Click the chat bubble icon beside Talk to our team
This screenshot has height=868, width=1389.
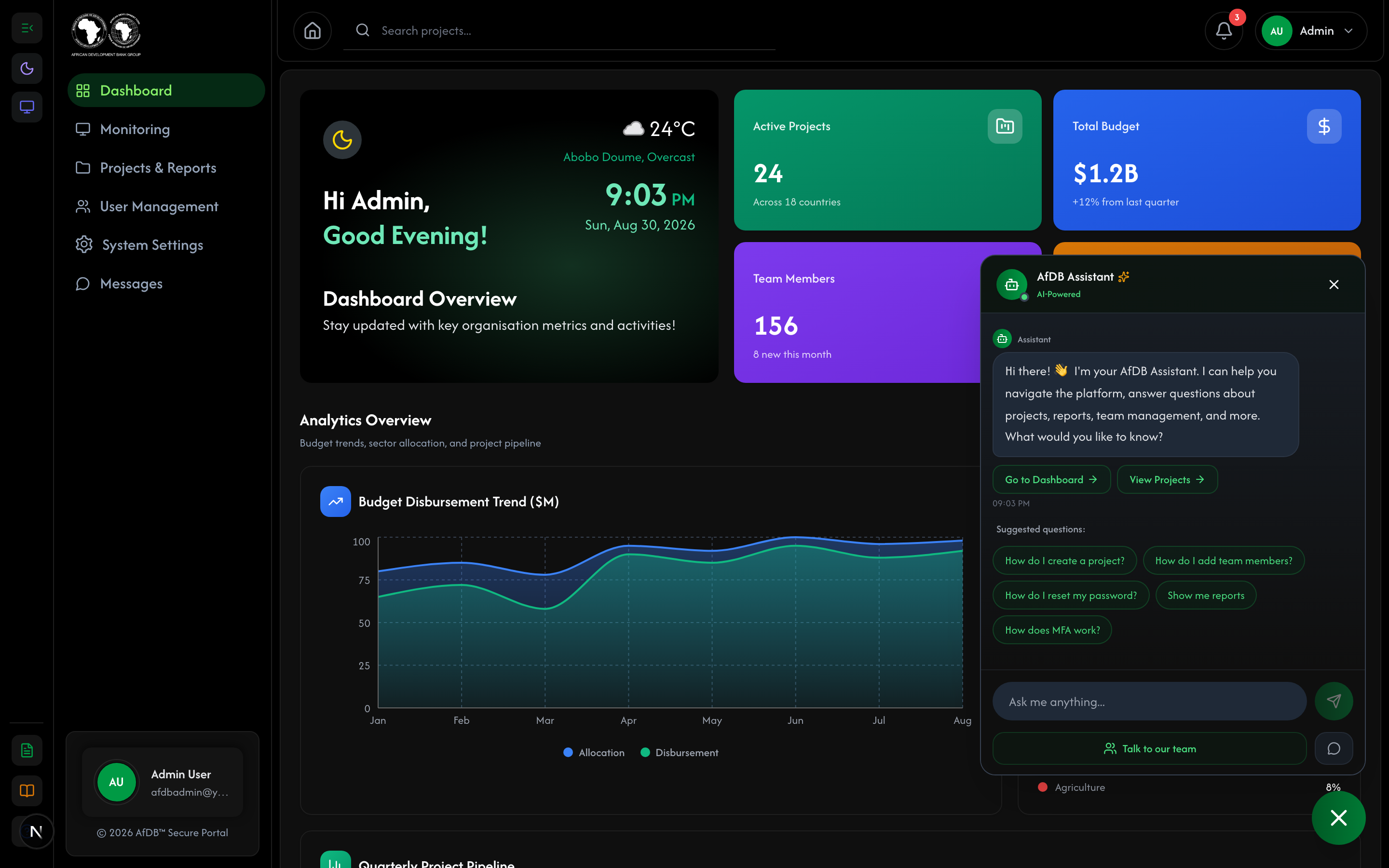pyautogui.click(x=1334, y=748)
